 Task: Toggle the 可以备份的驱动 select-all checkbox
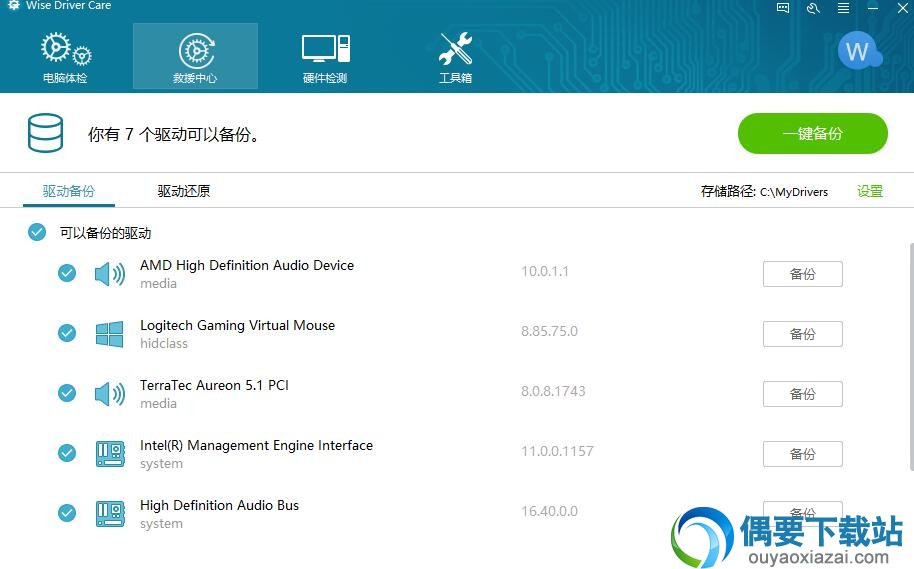(x=37, y=232)
